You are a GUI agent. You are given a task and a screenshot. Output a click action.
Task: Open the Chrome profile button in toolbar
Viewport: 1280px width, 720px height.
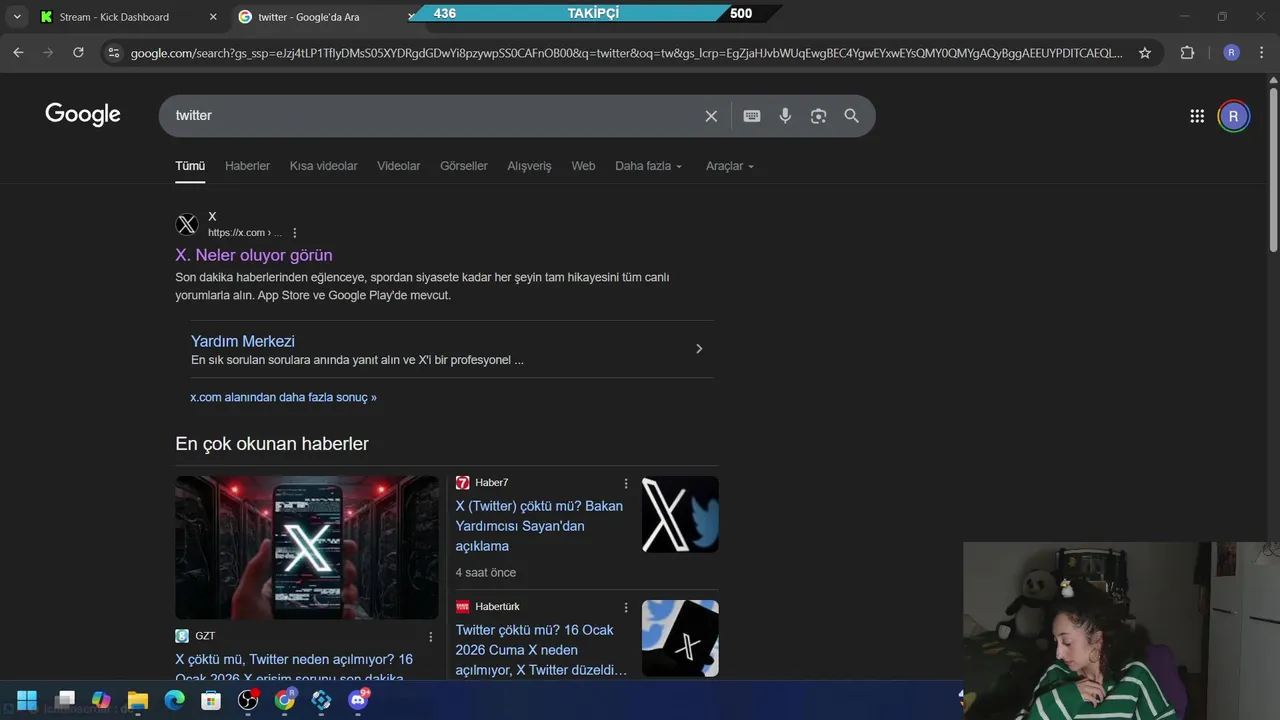click(1231, 53)
